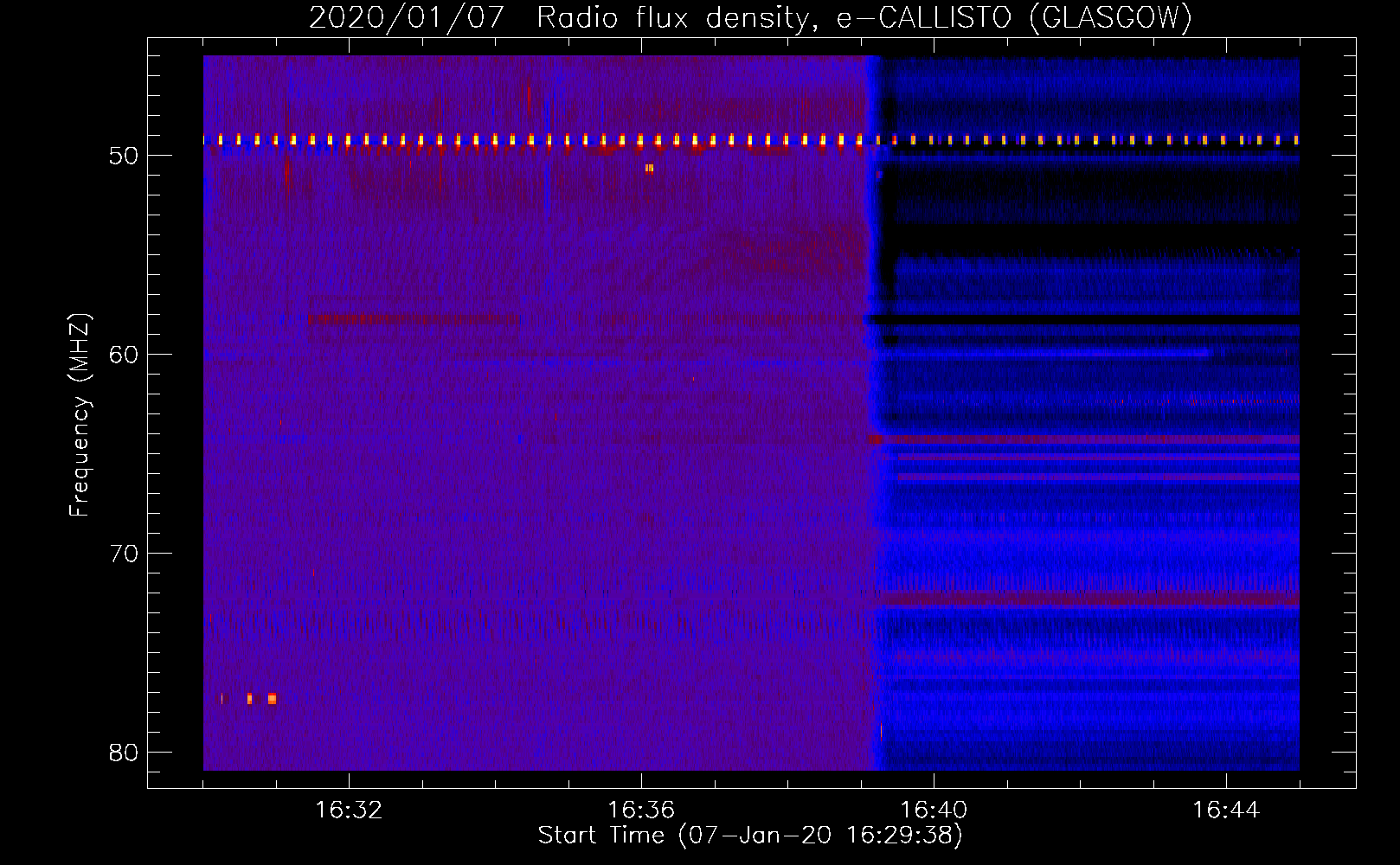Image resolution: width=1400 pixels, height=865 pixels.
Task: Click the black horizontal band near 58 MHz after 16:39
Action: 1085,320
